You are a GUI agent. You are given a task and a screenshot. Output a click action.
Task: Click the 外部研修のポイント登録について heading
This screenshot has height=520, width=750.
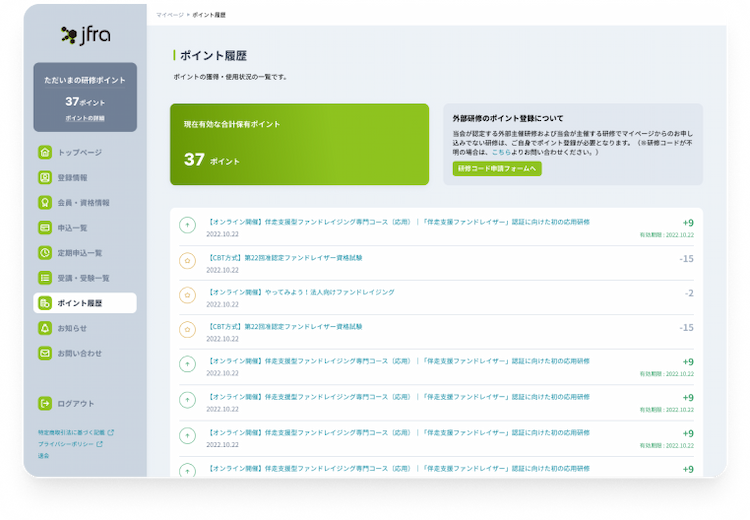pos(508,118)
